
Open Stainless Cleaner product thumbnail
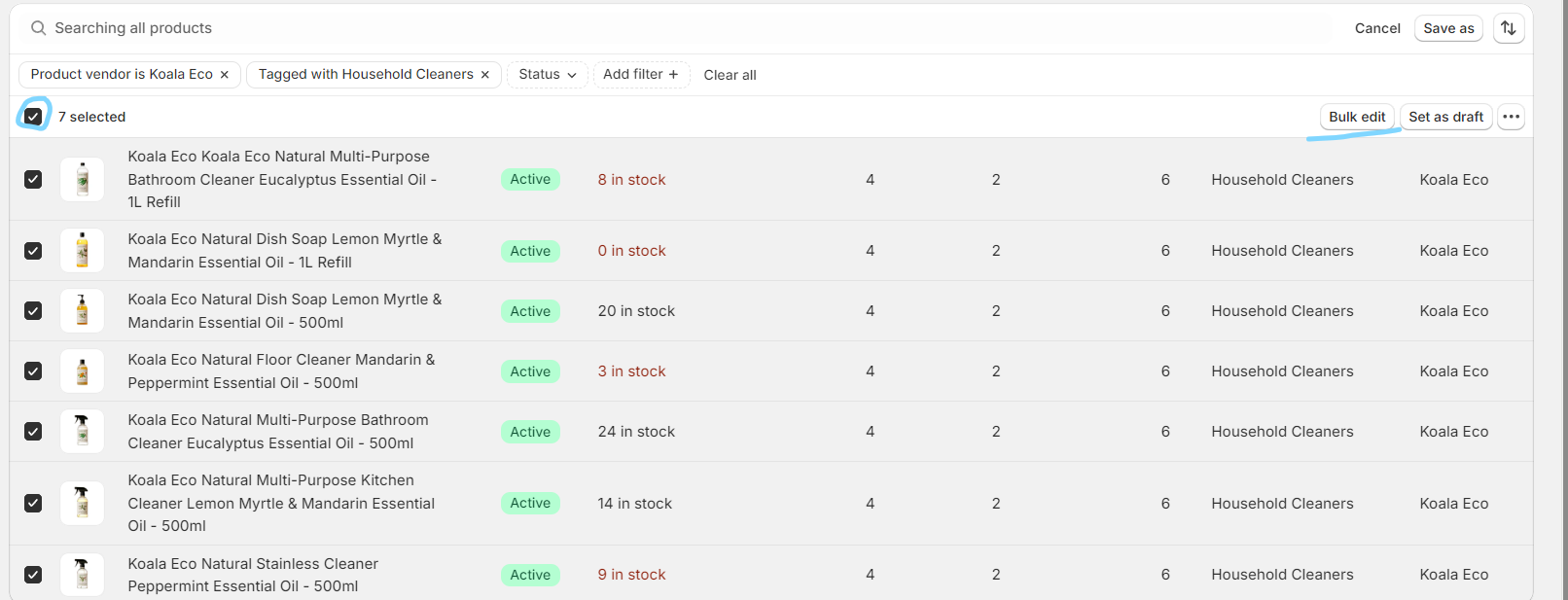click(83, 575)
